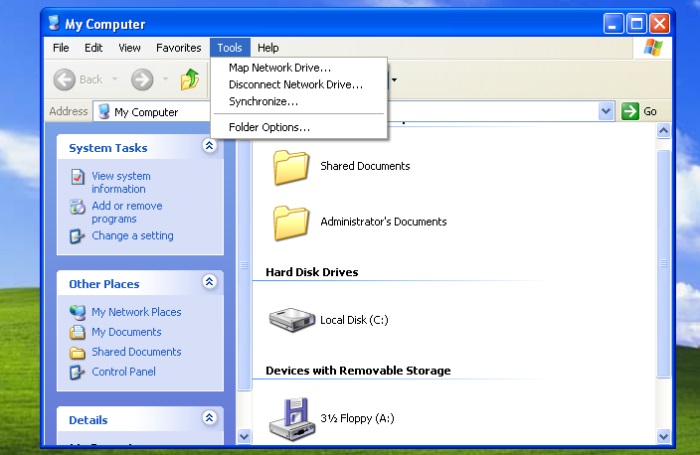Image resolution: width=700 pixels, height=455 pixels.
Task: Open the Edit menu
Action: [x=93, y=48]
